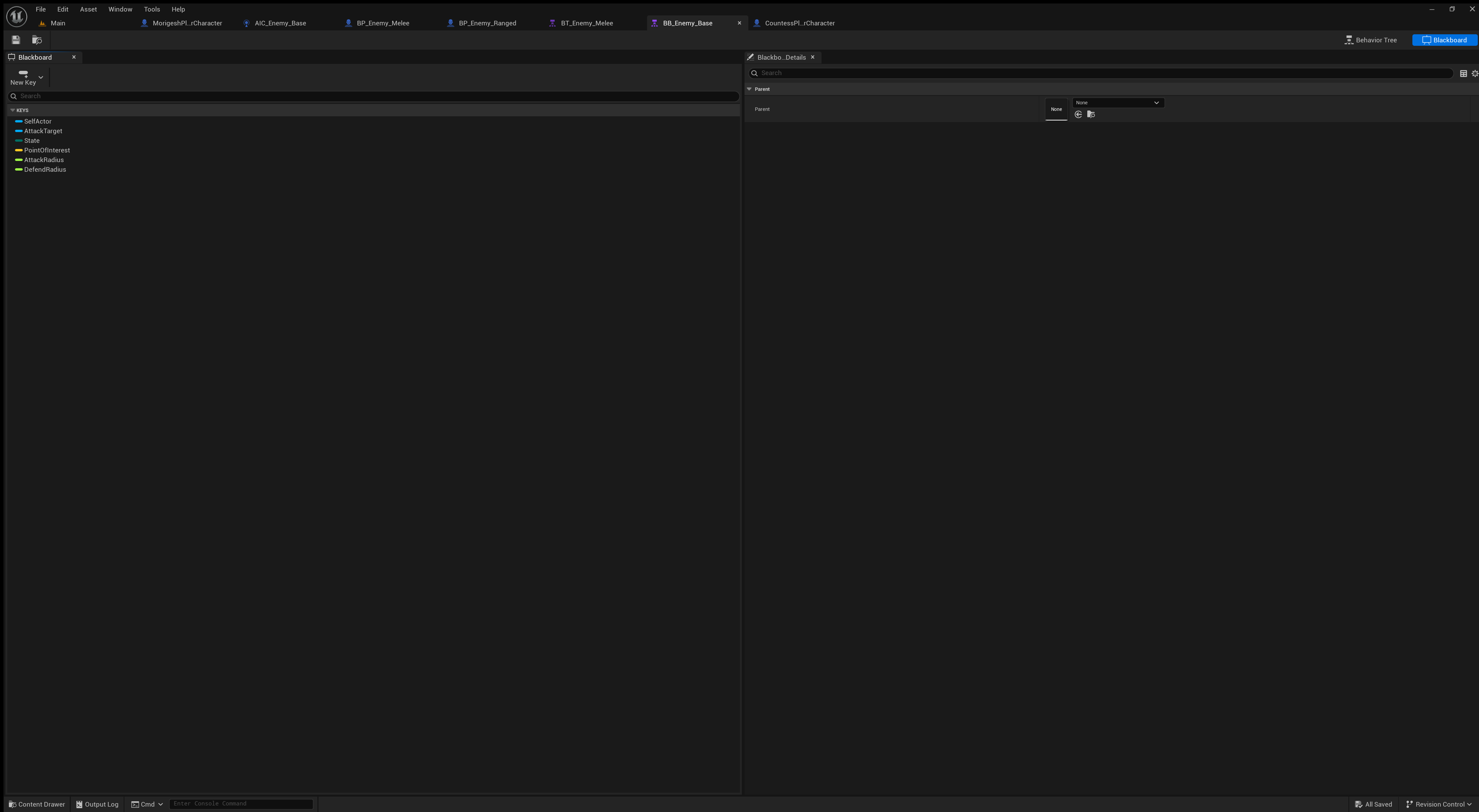The image size is (1479, 812).
Task: Collapse the Parent details category
Action: click(x=749, y=89)
